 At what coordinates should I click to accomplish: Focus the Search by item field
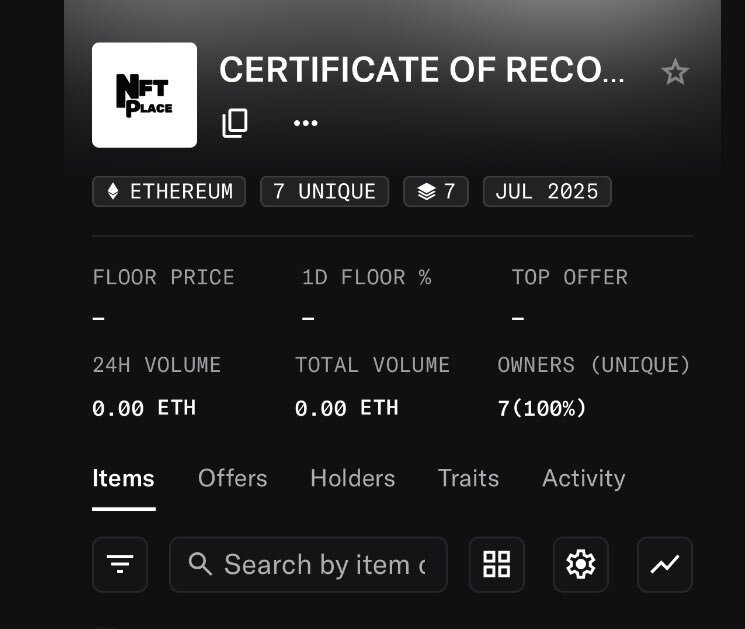308,564
